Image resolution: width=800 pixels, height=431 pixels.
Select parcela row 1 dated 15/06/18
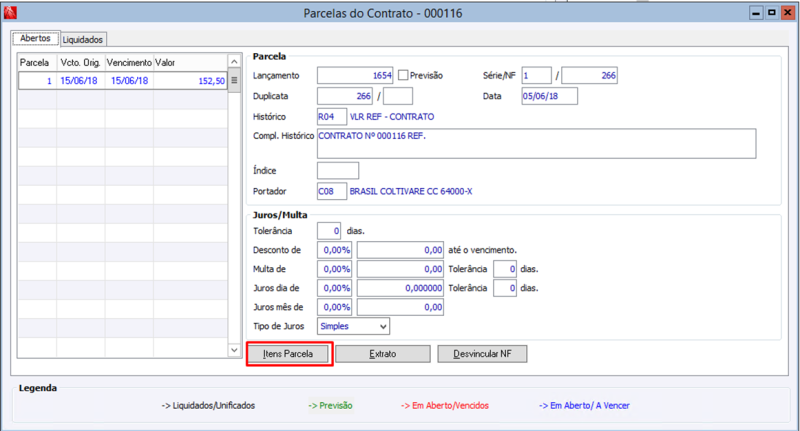pos(122,81)
